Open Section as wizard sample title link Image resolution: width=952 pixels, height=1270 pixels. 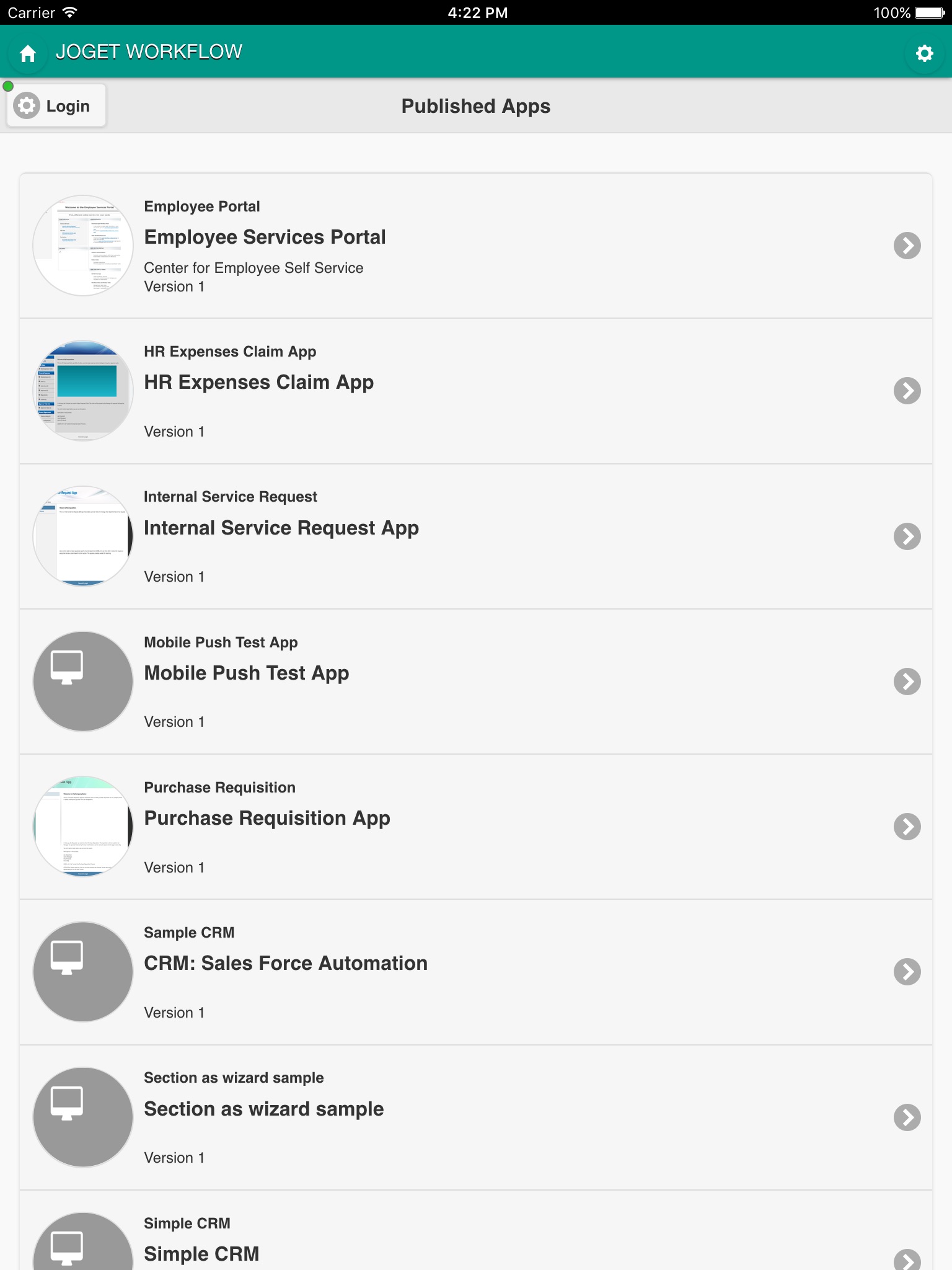263,1109
